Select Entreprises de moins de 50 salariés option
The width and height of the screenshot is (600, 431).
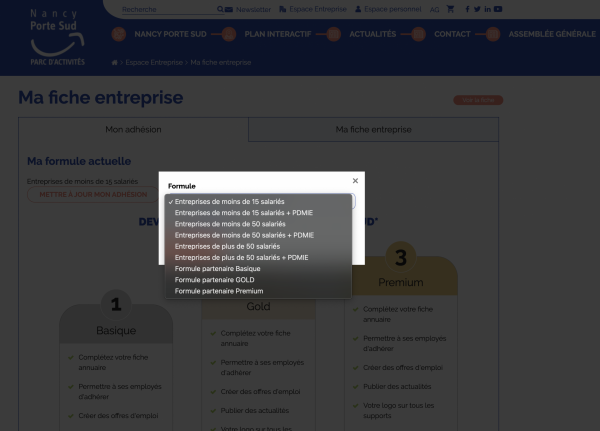258,224
